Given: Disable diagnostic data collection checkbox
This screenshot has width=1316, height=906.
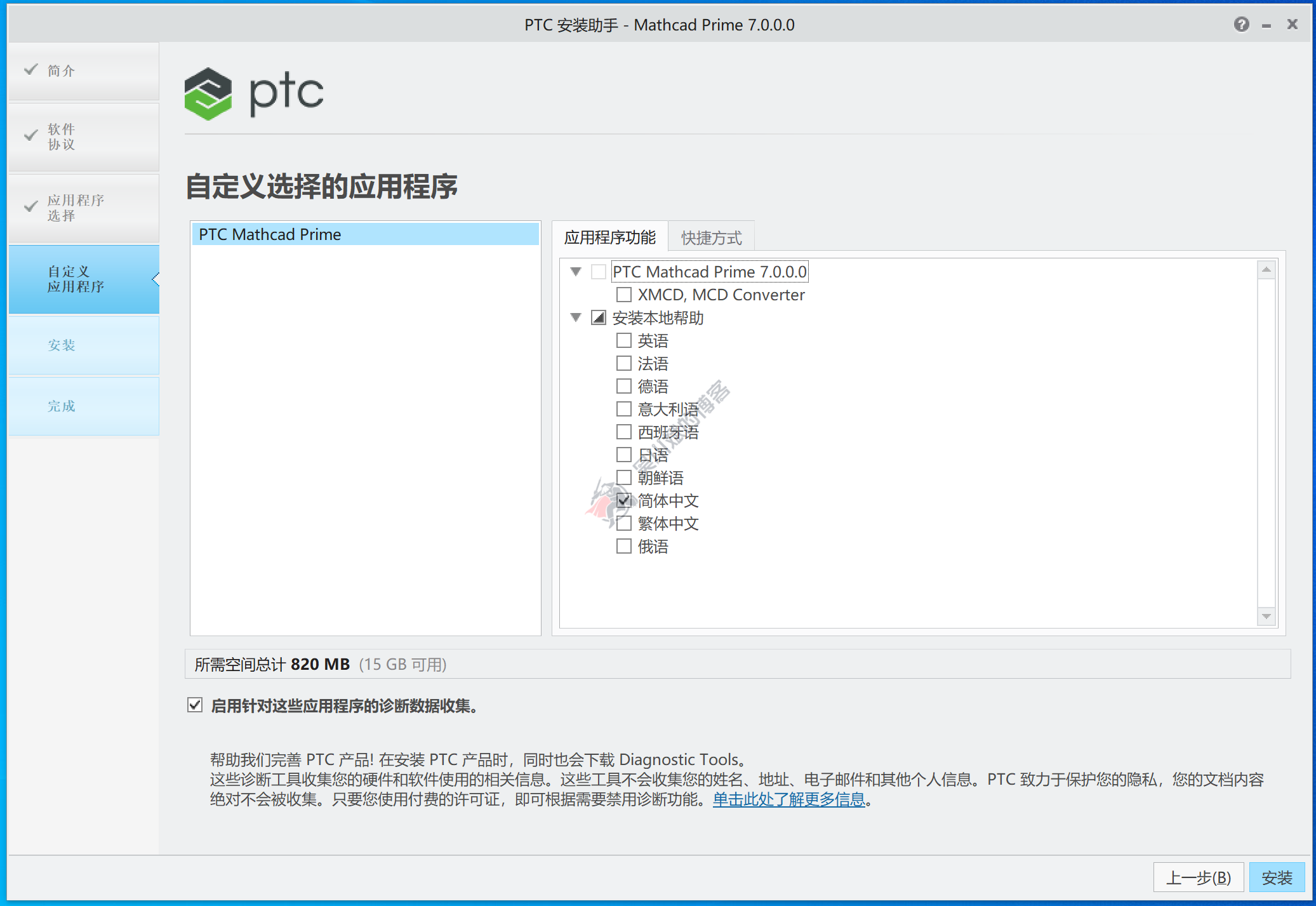Looking at the screenshot, I should coord(195,705).
